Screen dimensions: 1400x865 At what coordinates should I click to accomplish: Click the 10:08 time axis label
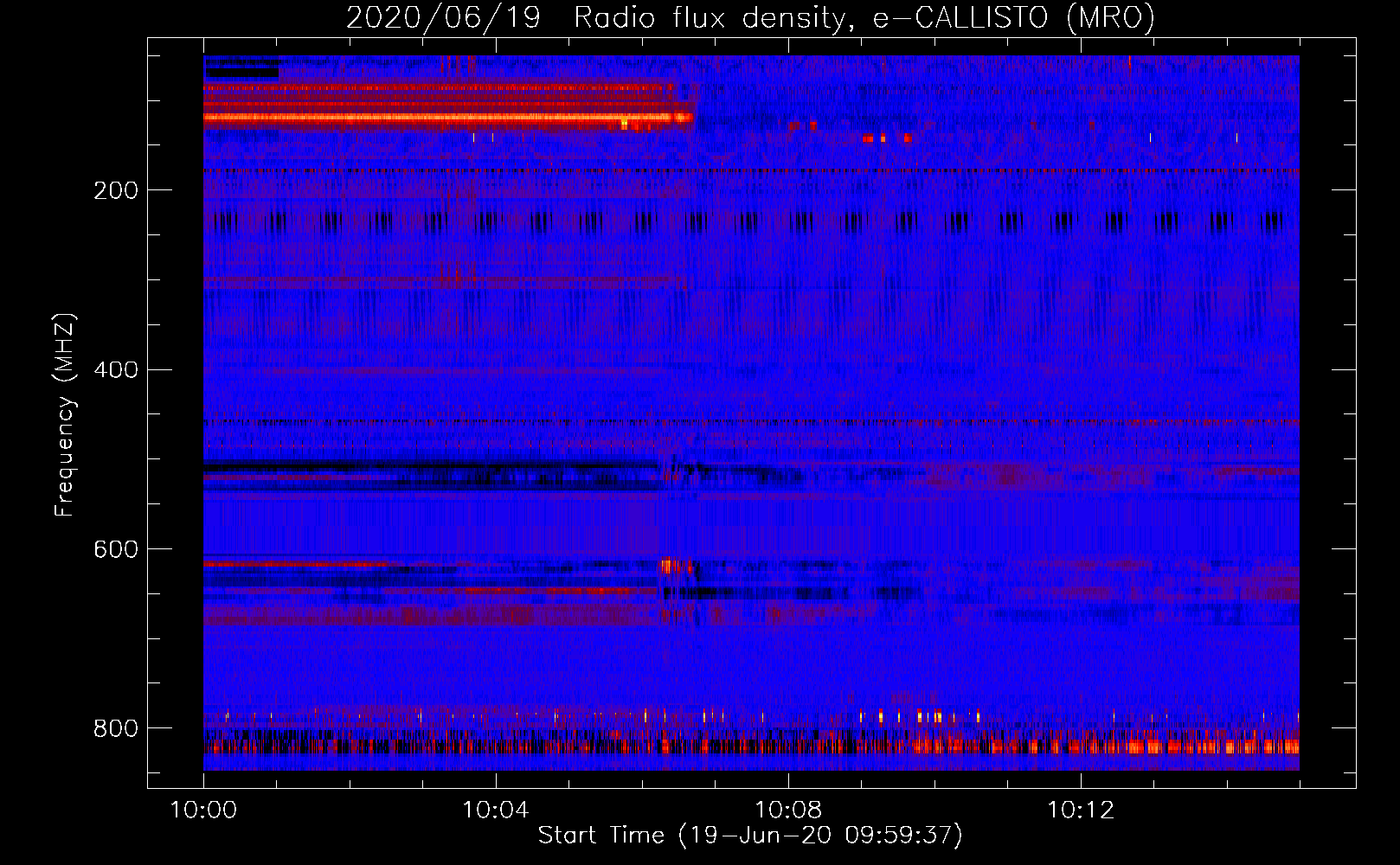[x=788, y=811]
